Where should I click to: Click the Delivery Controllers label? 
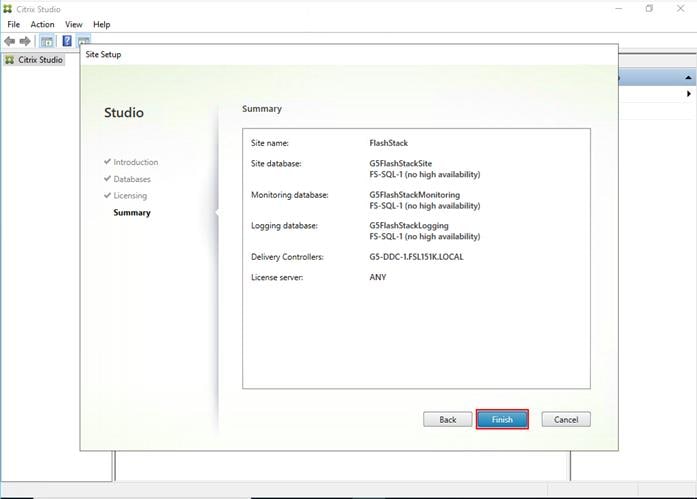[x=287, y=257]
